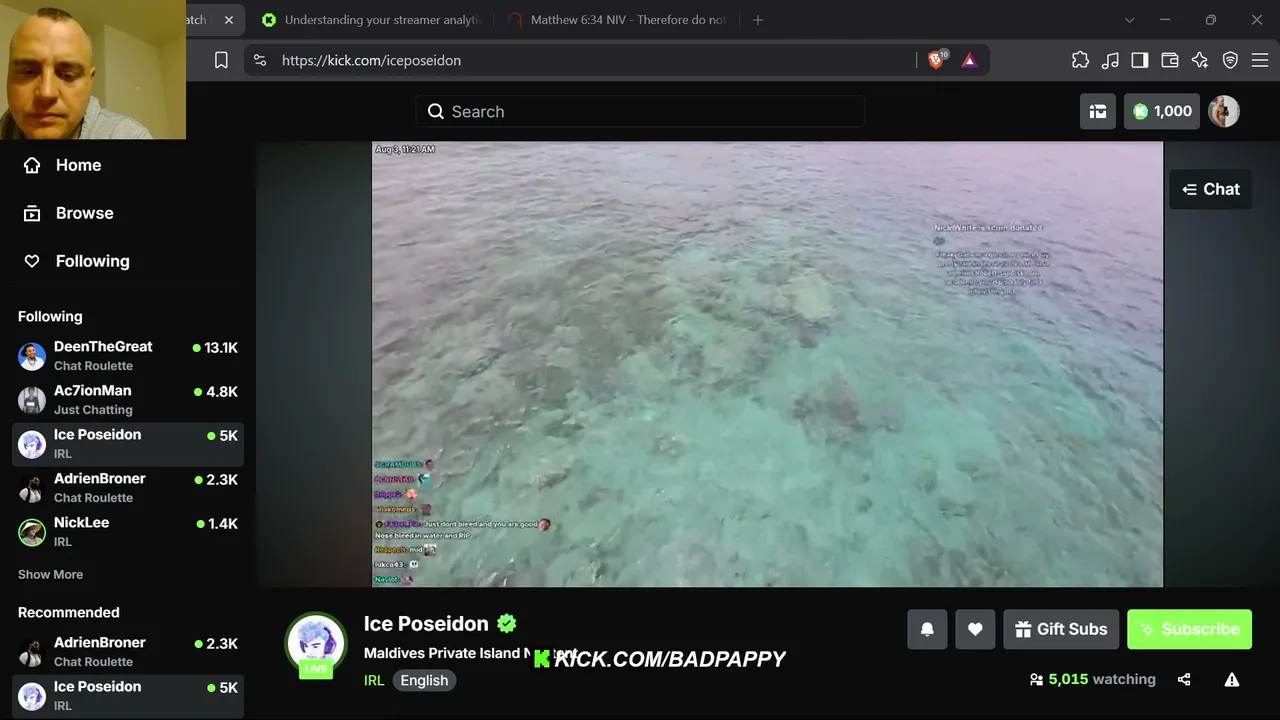
Task: Expand the tab search dropdown chevron
Action: pos(1129,20)
